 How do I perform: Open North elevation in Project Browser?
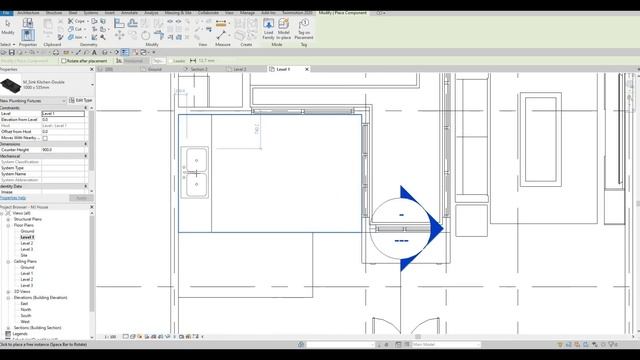(x=26, y=310)
